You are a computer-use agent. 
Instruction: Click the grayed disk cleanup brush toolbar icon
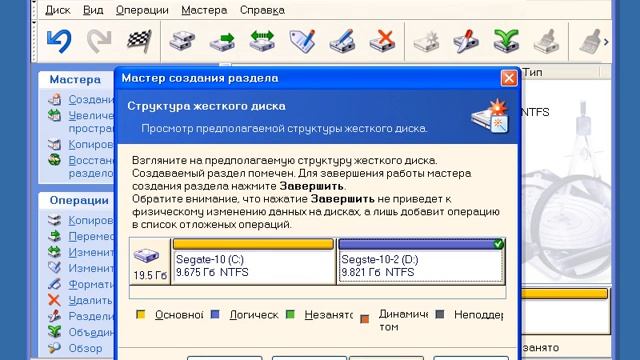(546, 41)
